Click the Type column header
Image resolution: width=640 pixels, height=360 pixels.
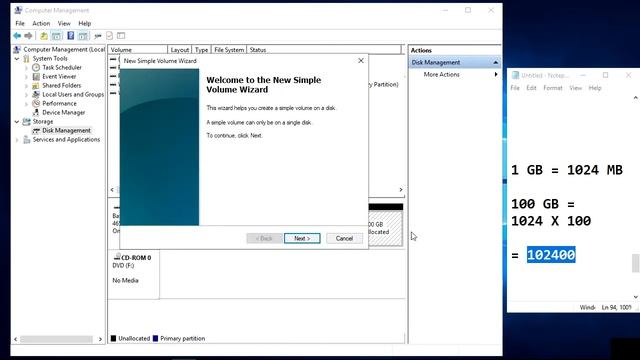pos(202,50)
